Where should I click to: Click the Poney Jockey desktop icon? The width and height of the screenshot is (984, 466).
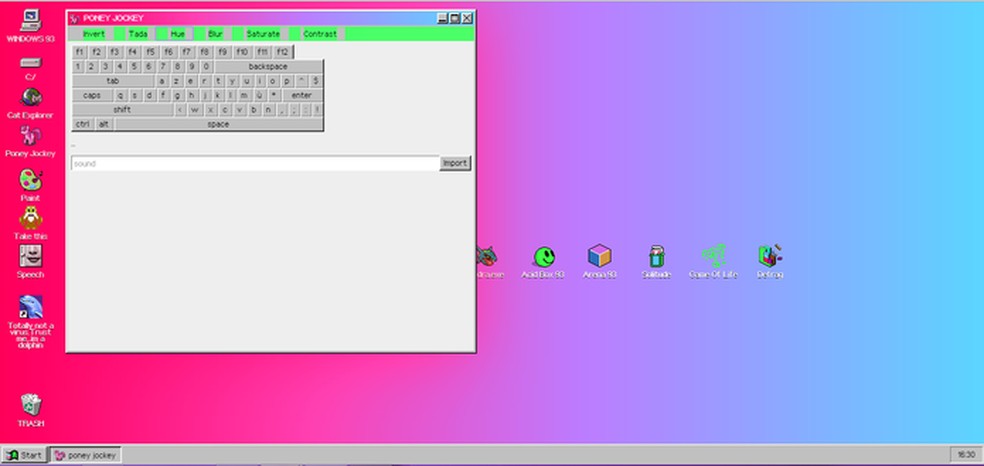point(30,141)
